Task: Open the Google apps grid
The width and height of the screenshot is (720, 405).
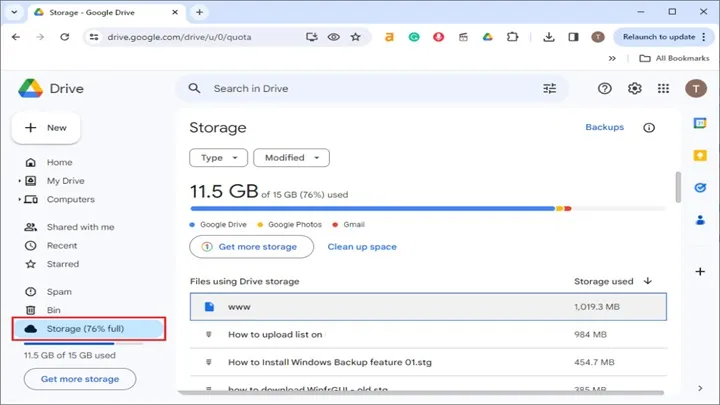Action: [x=663, y=88]
